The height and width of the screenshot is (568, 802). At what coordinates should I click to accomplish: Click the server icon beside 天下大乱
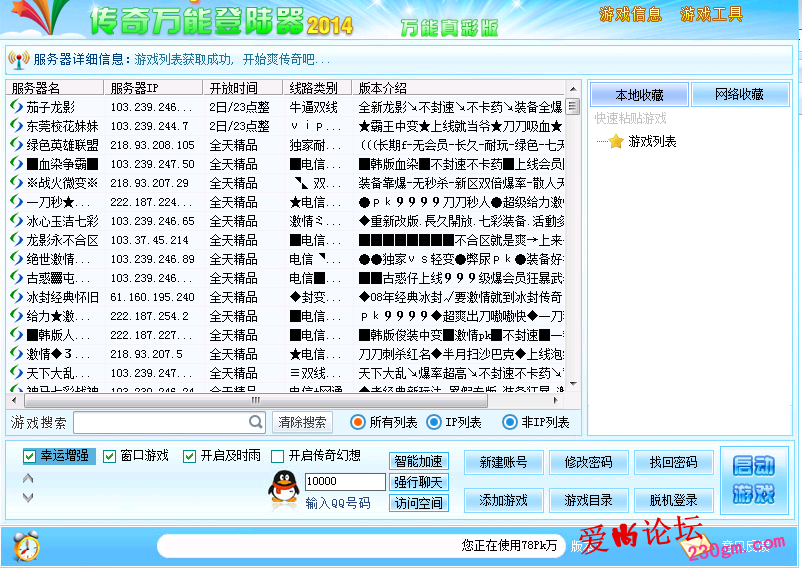pyautogui.click(x=16, y=372)
